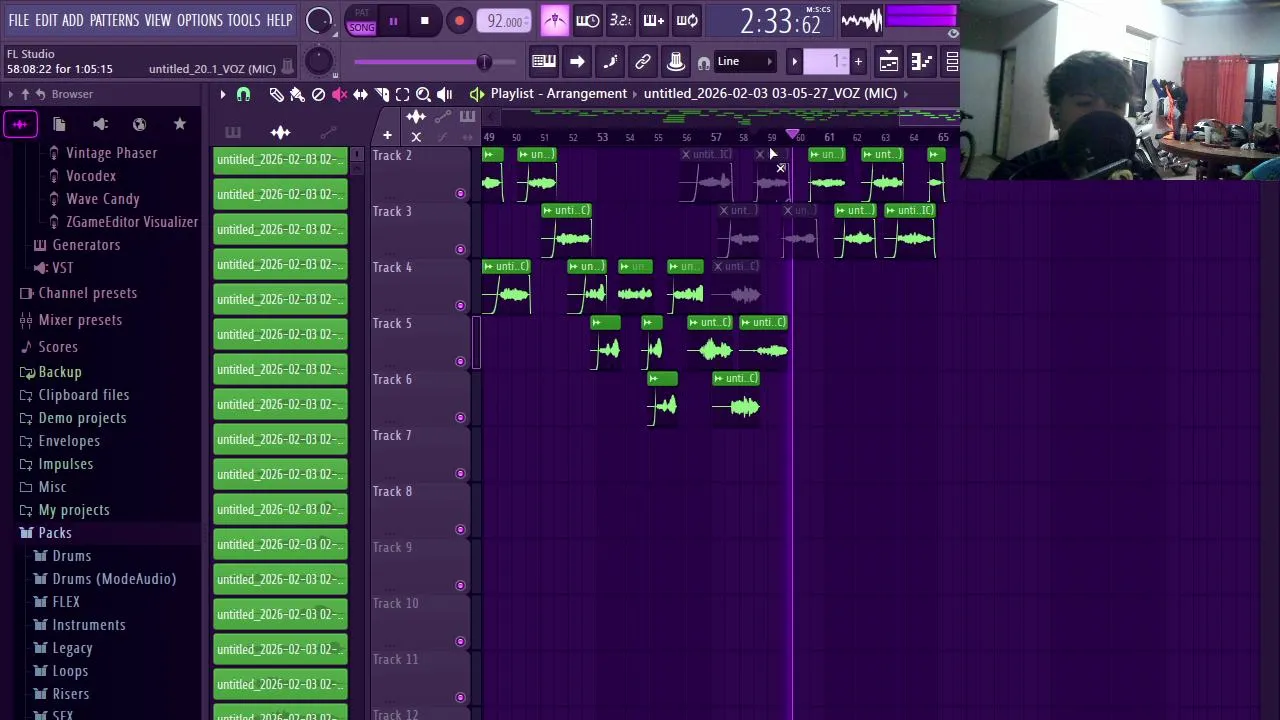Screen dimensions: 1280x720
Task: Toggle the main snap magnet in toolbar
Action: pyautogui.click(x=704, y=63)
